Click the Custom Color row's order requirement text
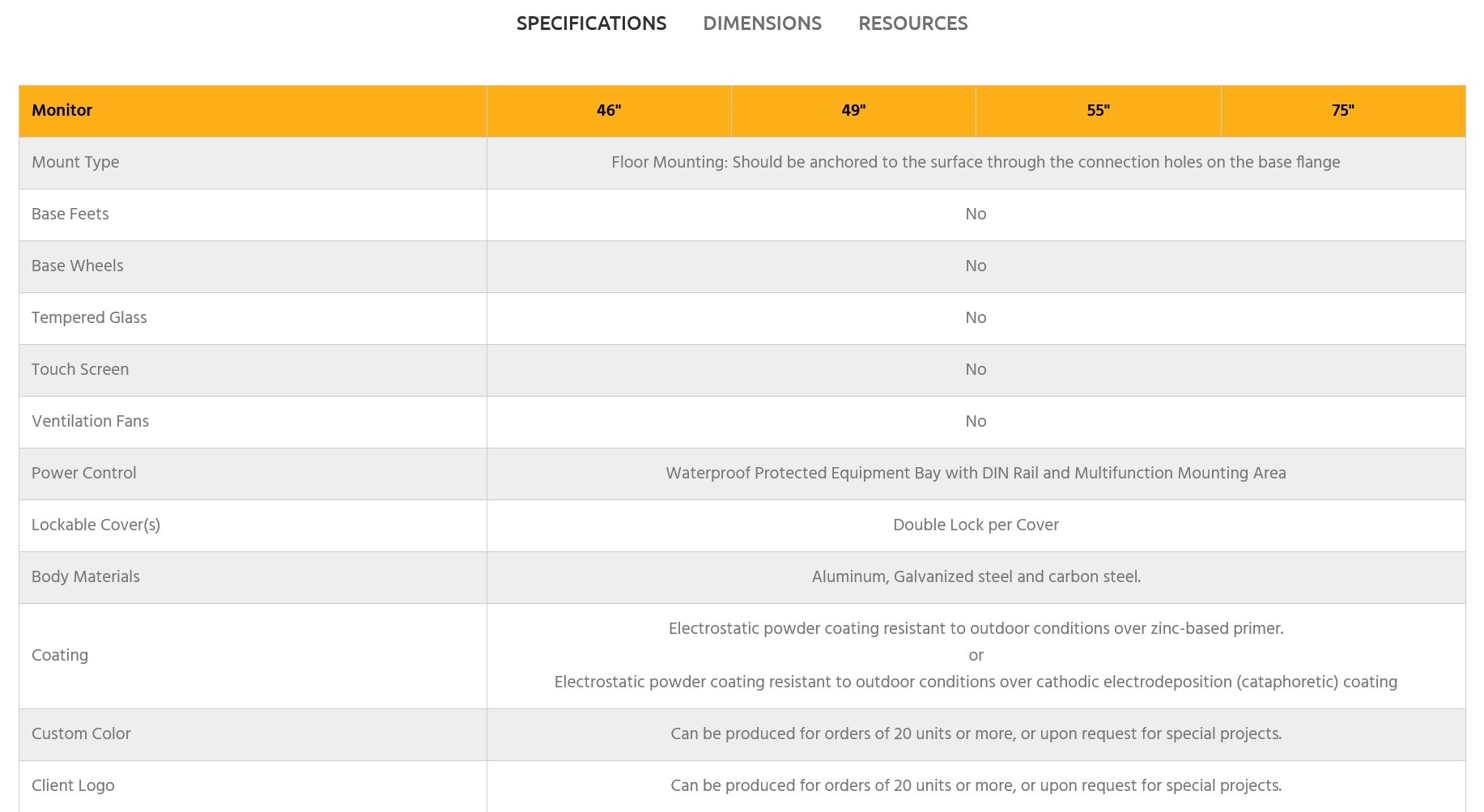 [976, 734]
